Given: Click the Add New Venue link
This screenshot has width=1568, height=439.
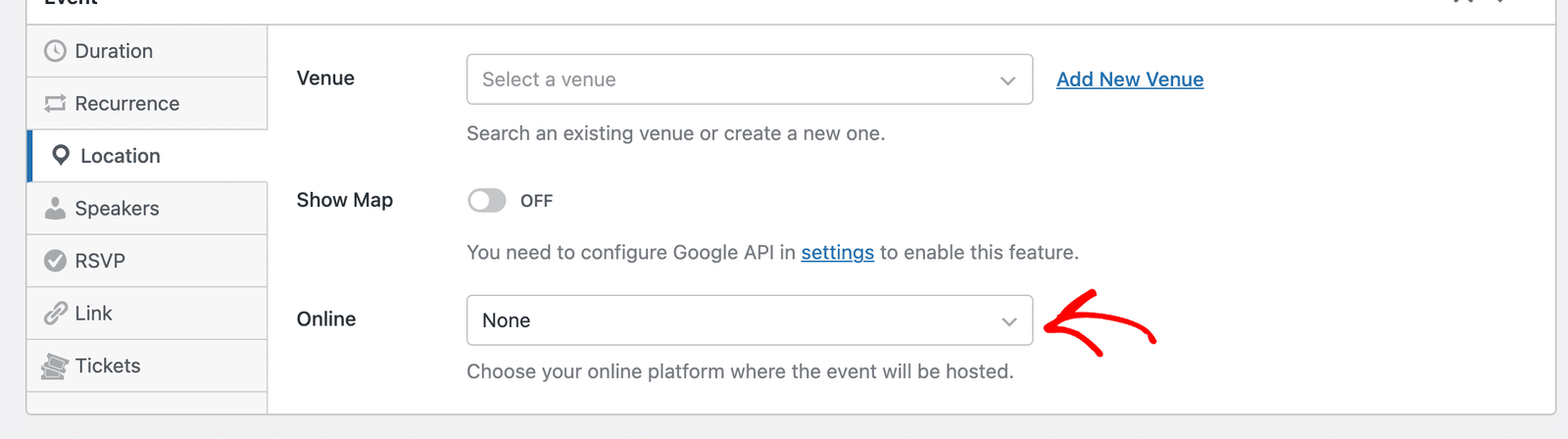Looking at the screenshot, I should click(1130, 79).
